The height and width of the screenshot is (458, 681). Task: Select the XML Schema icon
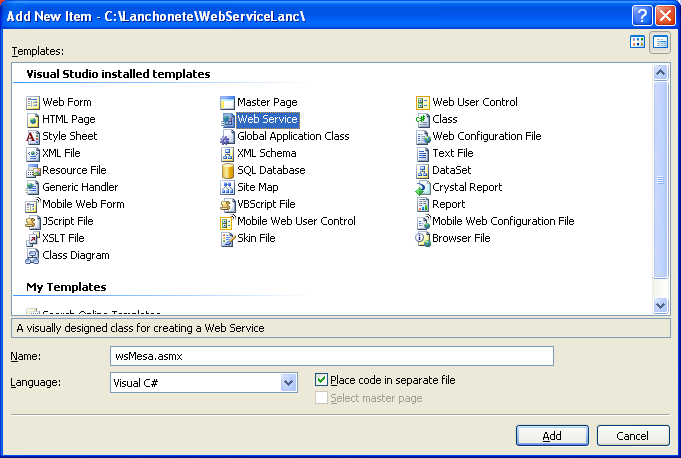pyautogui.click(x=227, y=154)
